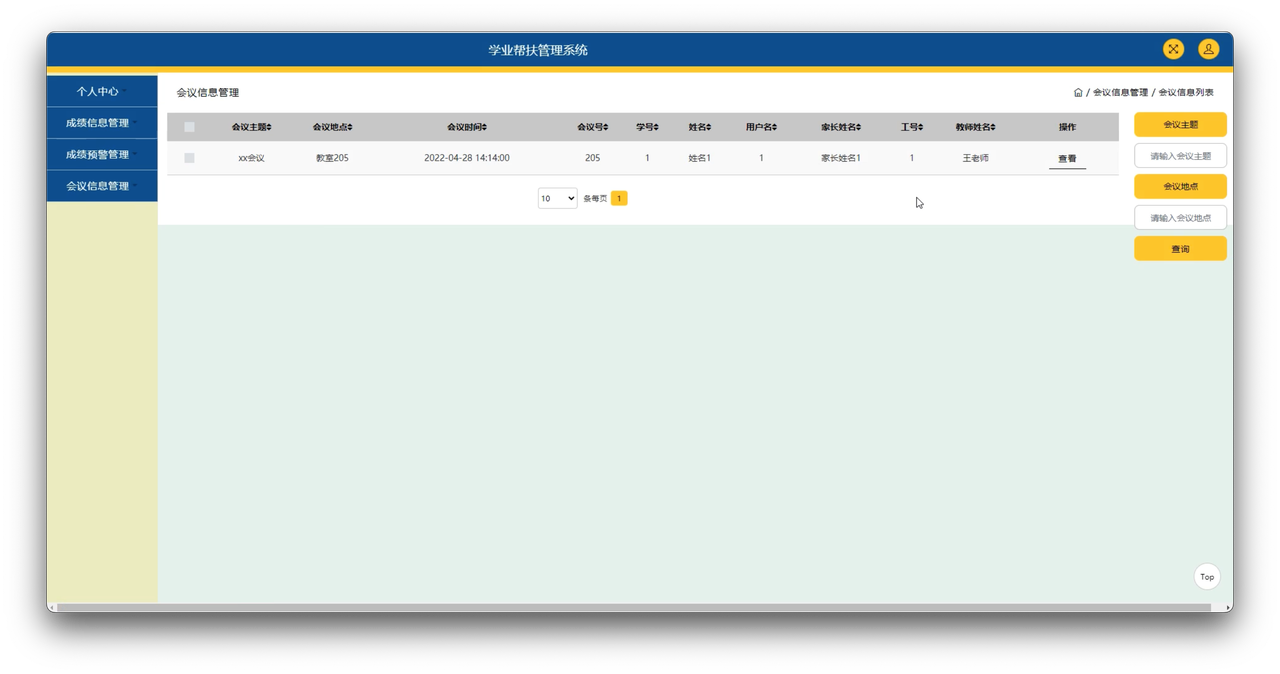
Task: Click the 2022-04-28 14:14:00 time cell
Action: (467, 158)
